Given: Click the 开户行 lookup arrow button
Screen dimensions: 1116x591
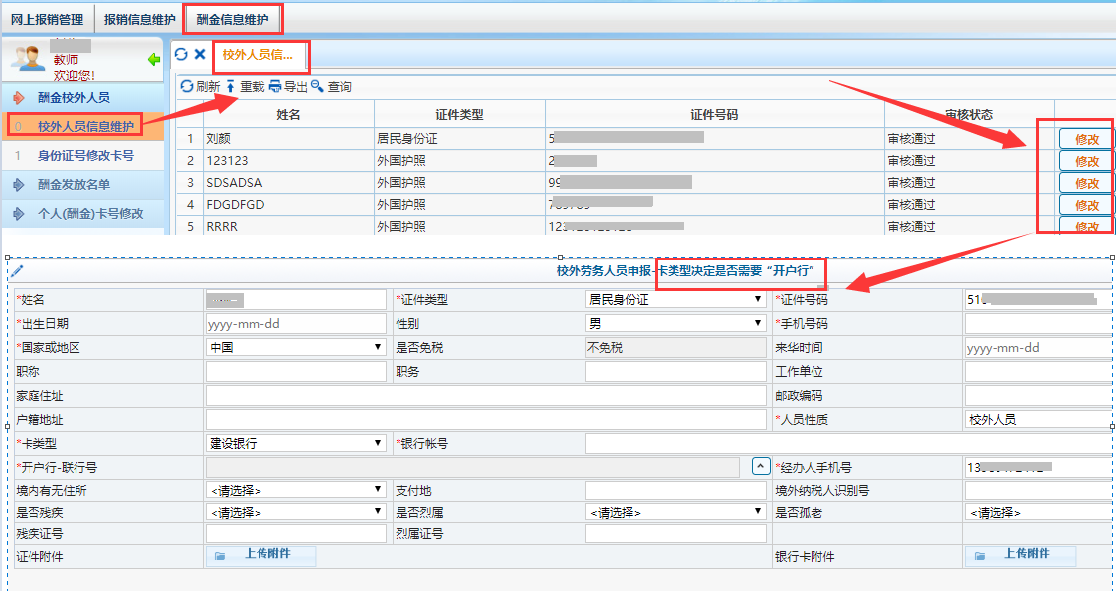Looking at the screenshot, I should click(760, 467).
